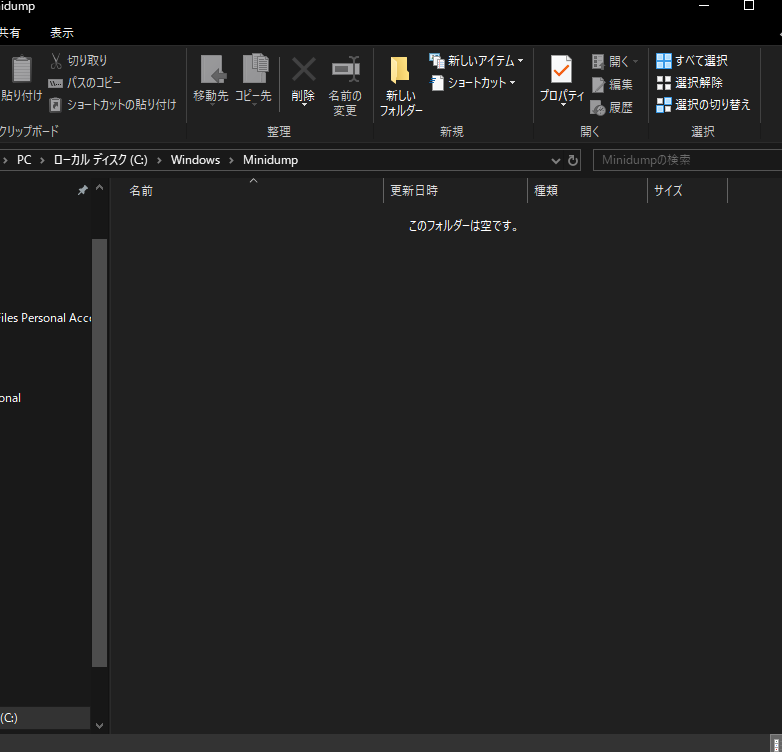Click the navigation pane pin icon
Image resolution: width=782 pixels, height=752 pixels.
click(x=83, y=190)
